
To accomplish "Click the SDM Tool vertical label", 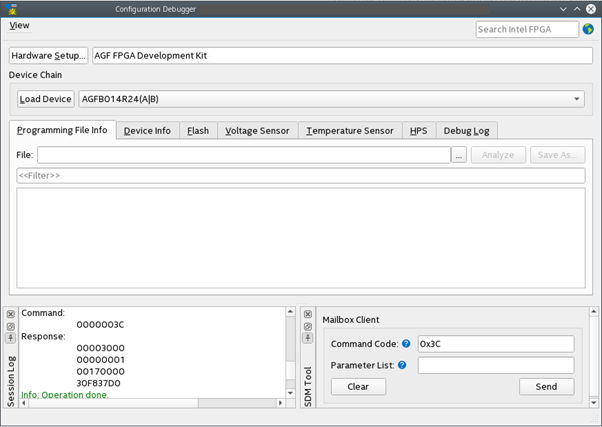I will point(308,386).
